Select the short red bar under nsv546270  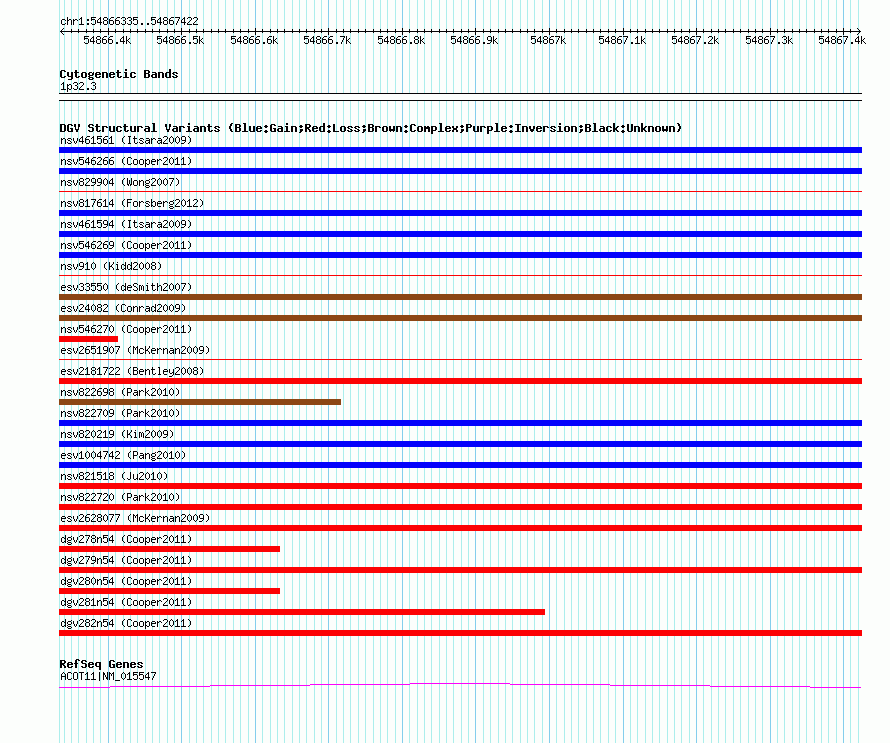(x=89, y=339)
